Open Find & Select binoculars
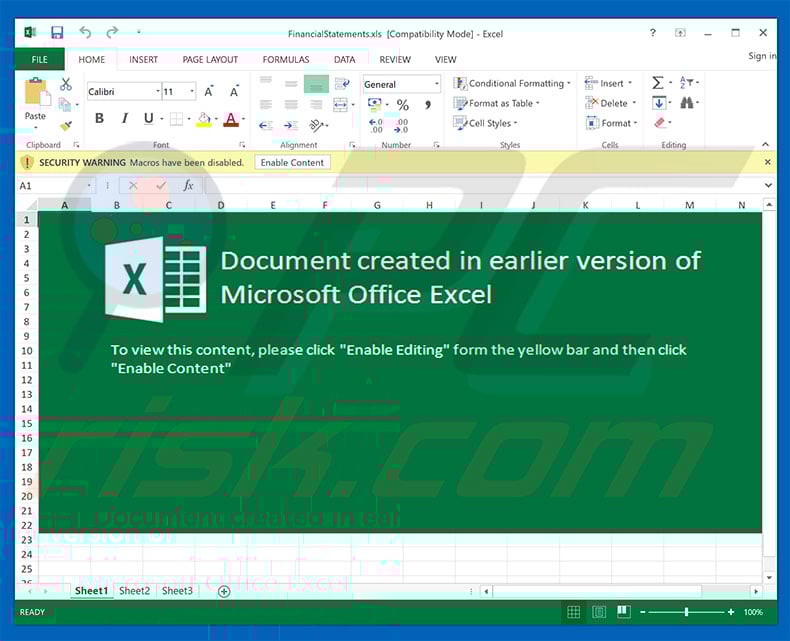 (x=686, y=103)
